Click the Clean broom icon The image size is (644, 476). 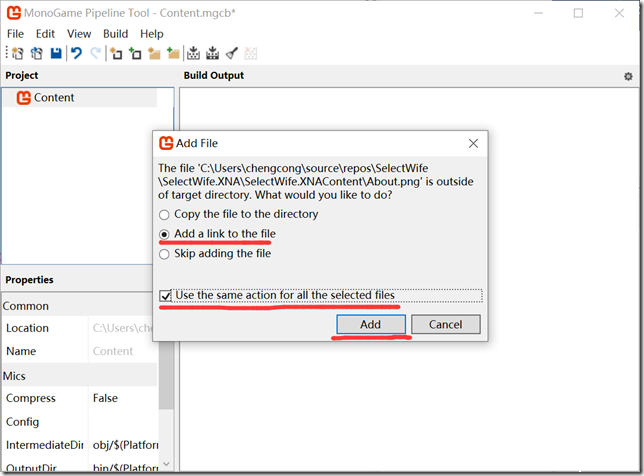point(232,53)
